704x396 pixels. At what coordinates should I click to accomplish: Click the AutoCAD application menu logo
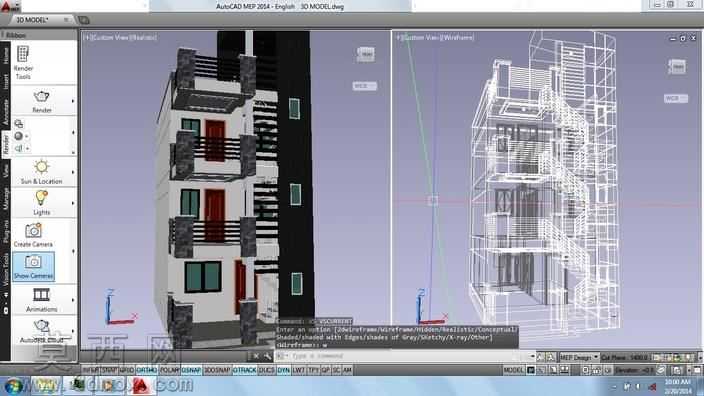(x=10, y=6)
